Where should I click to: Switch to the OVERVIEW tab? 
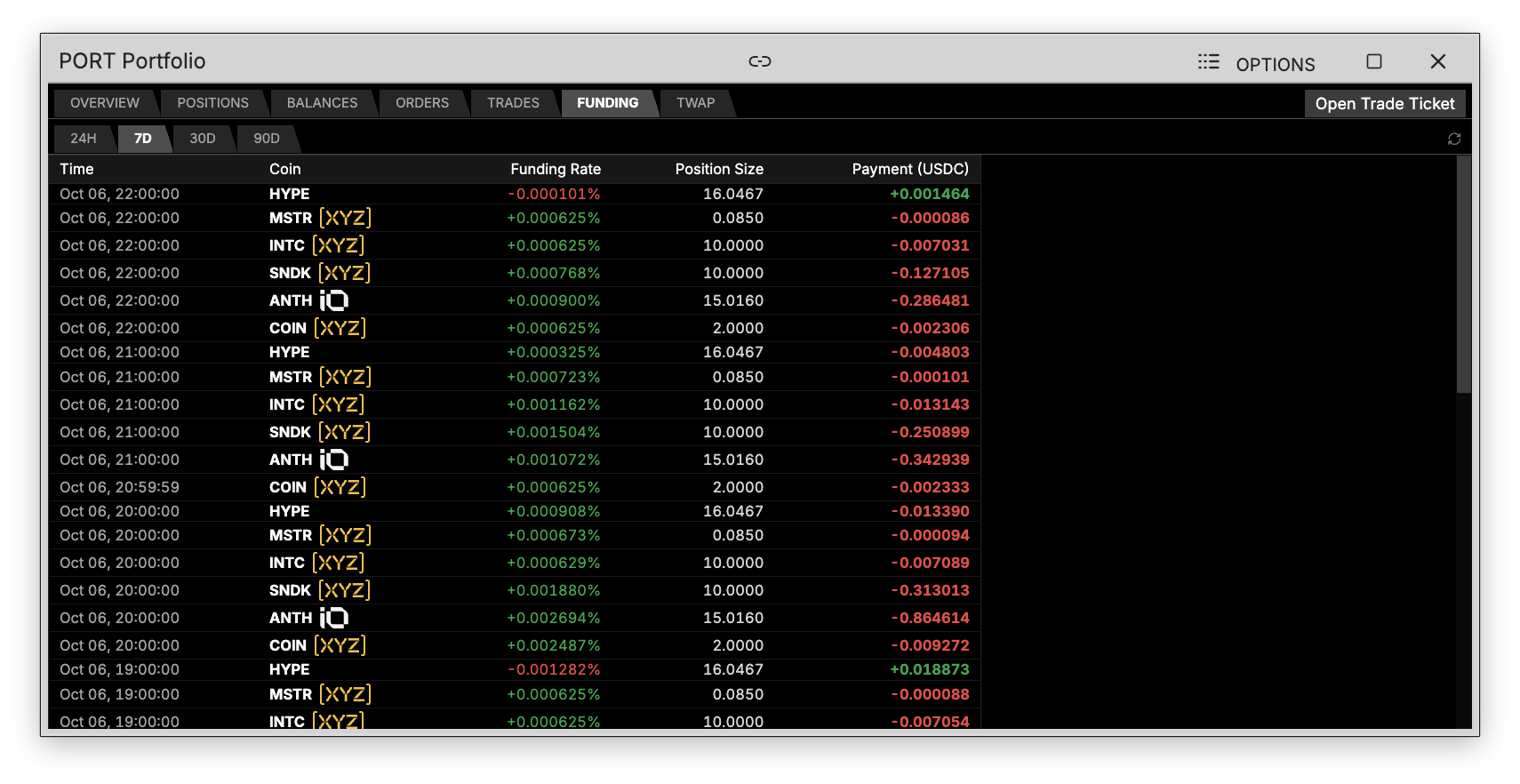[105, 103]
